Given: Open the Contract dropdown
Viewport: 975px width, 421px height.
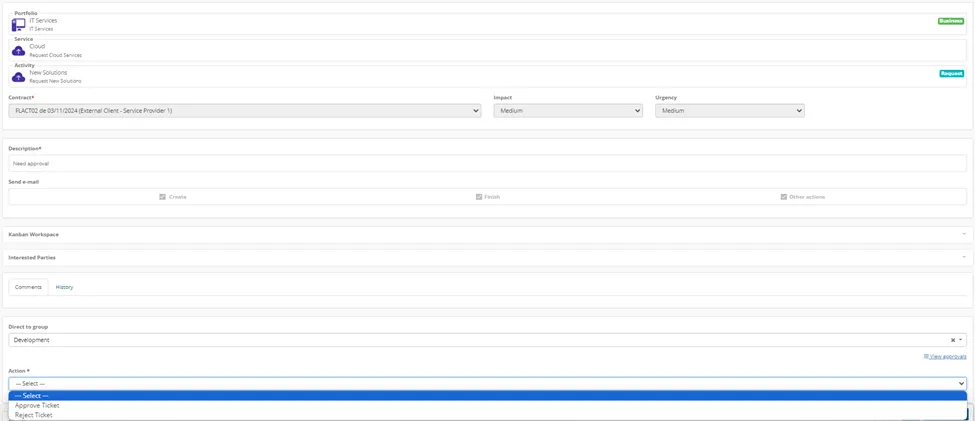Looking at the screenshot, I should click(245, 111).
